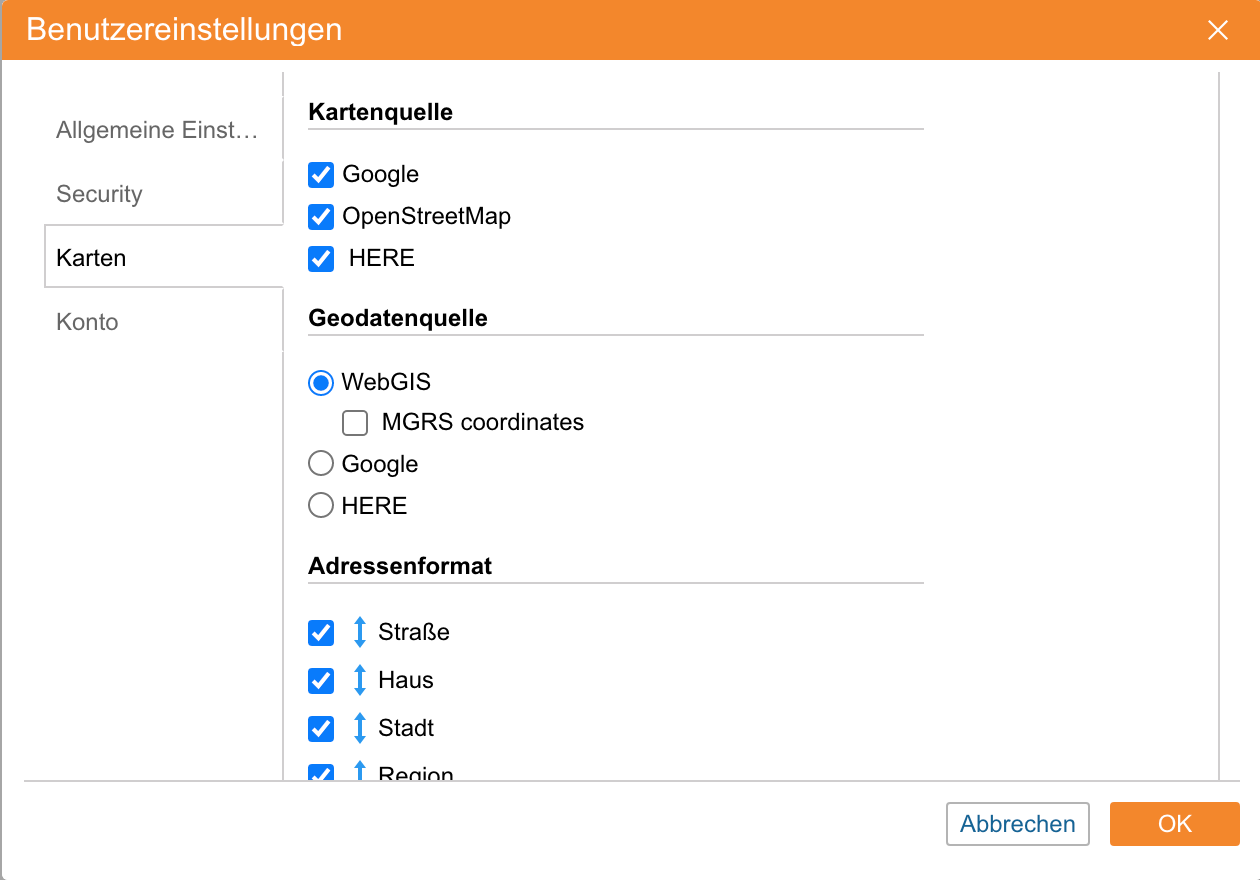Toggle the HERE map source checkbox

(x=321, y=258)
